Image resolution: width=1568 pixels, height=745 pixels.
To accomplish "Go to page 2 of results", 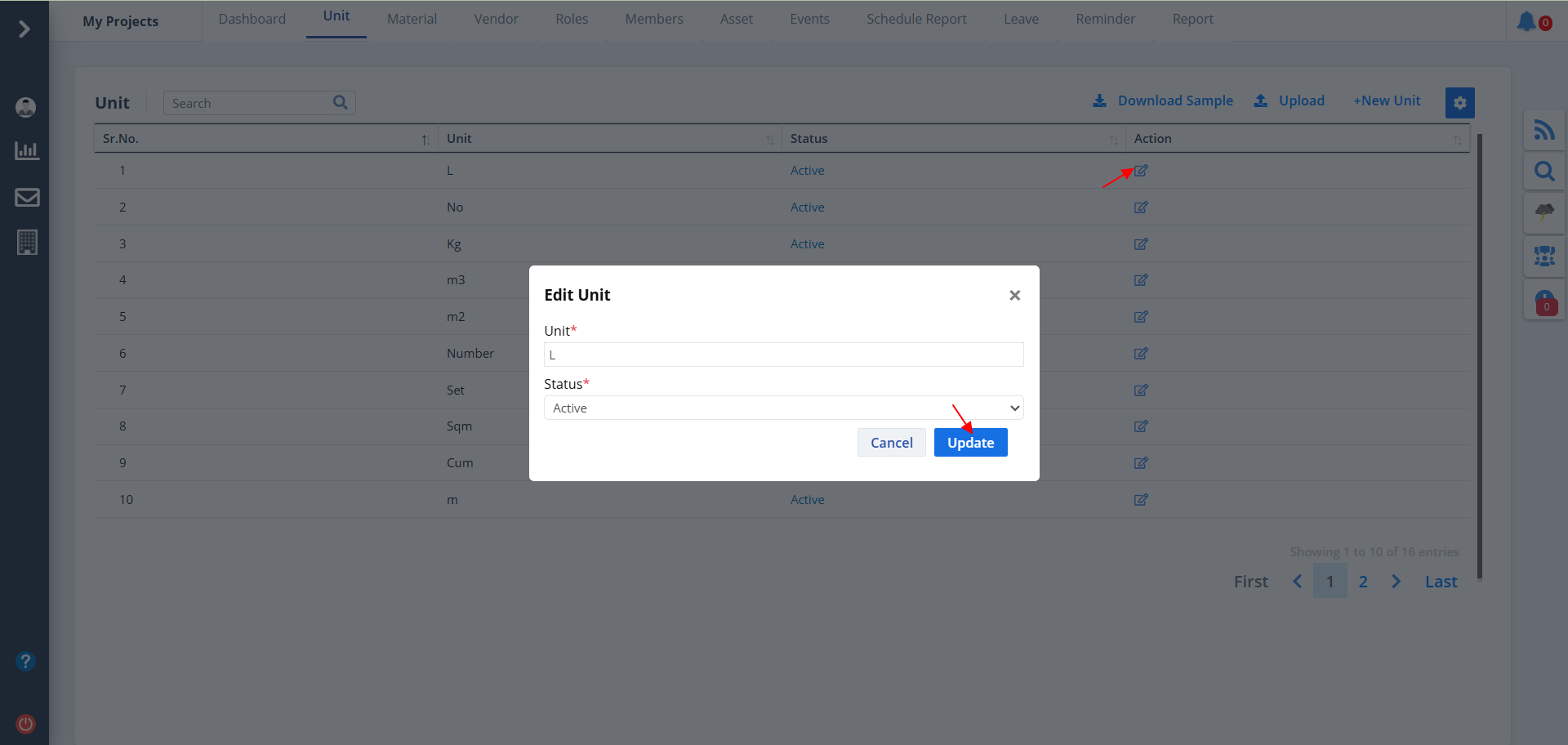I will pyautogui.click(x=1363, y=582).
